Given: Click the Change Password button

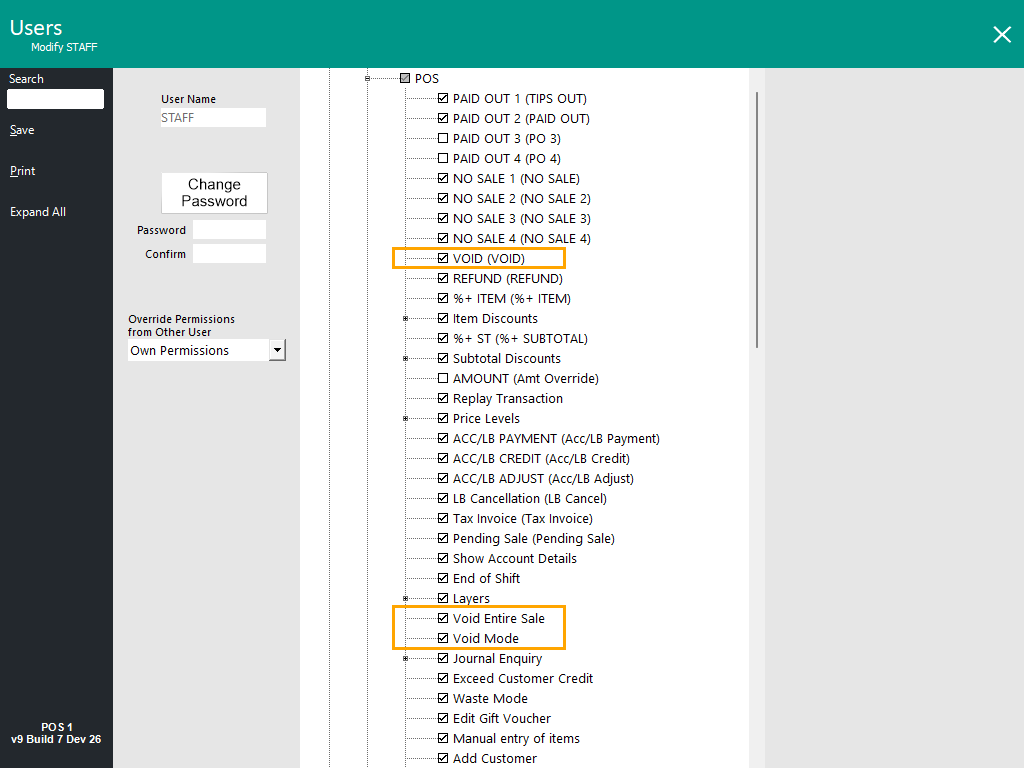Looking at the screenshot, I should (x=214, y=193).
